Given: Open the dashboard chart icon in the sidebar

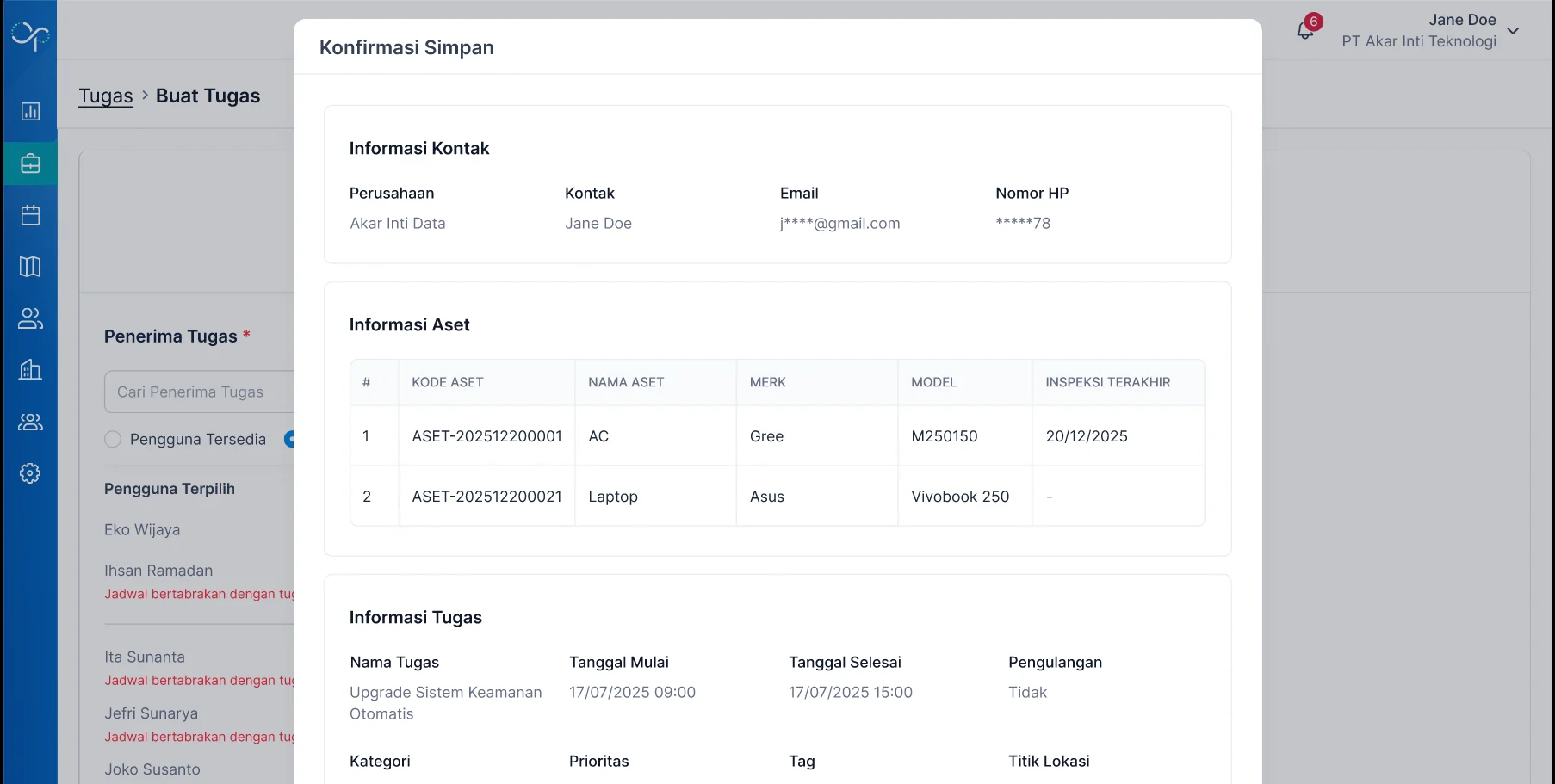Looking at the screenshot, I should tap(30, 111).
